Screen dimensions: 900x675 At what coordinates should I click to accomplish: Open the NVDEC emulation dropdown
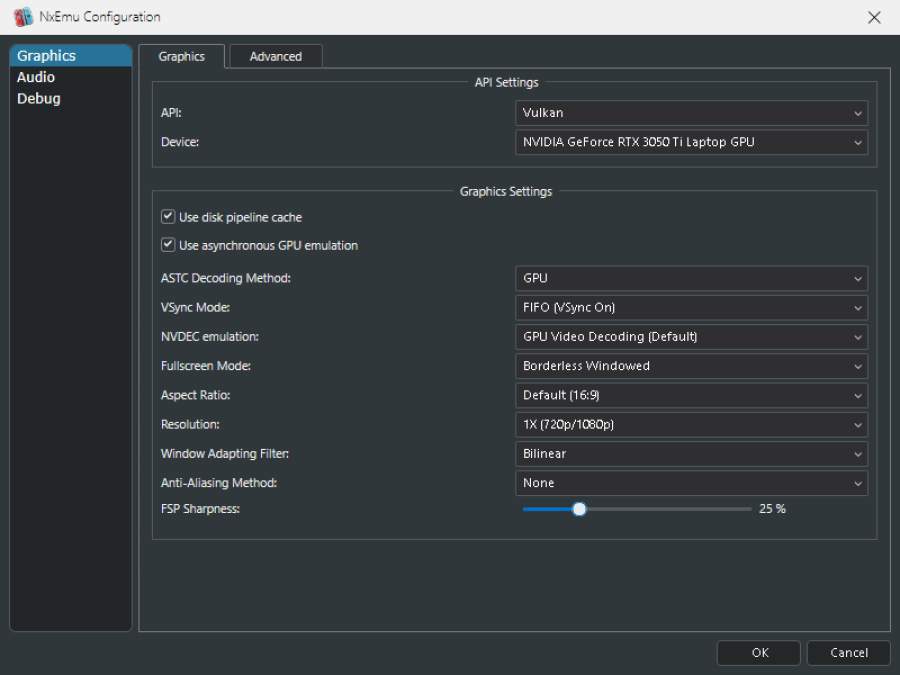[691, 337]
